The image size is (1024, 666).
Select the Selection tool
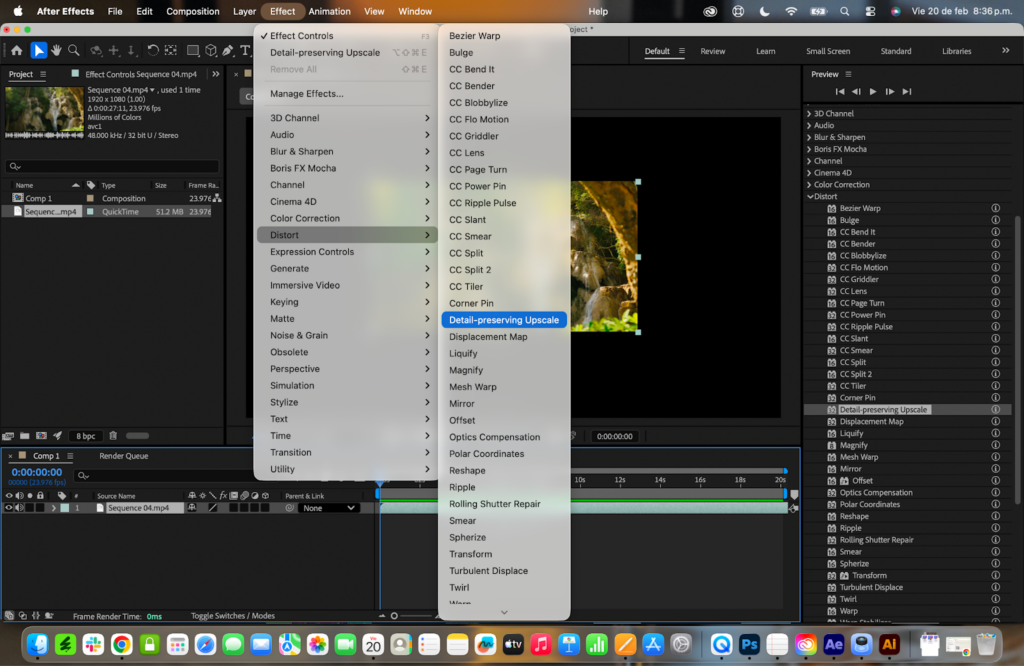[x=38, y=50]
